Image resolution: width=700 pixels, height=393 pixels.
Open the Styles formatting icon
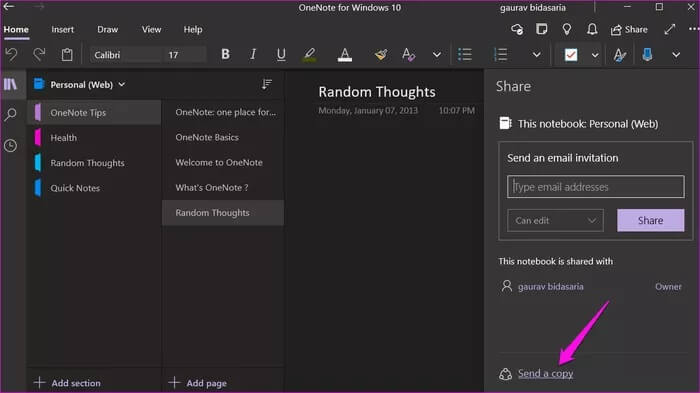[619, 55]
